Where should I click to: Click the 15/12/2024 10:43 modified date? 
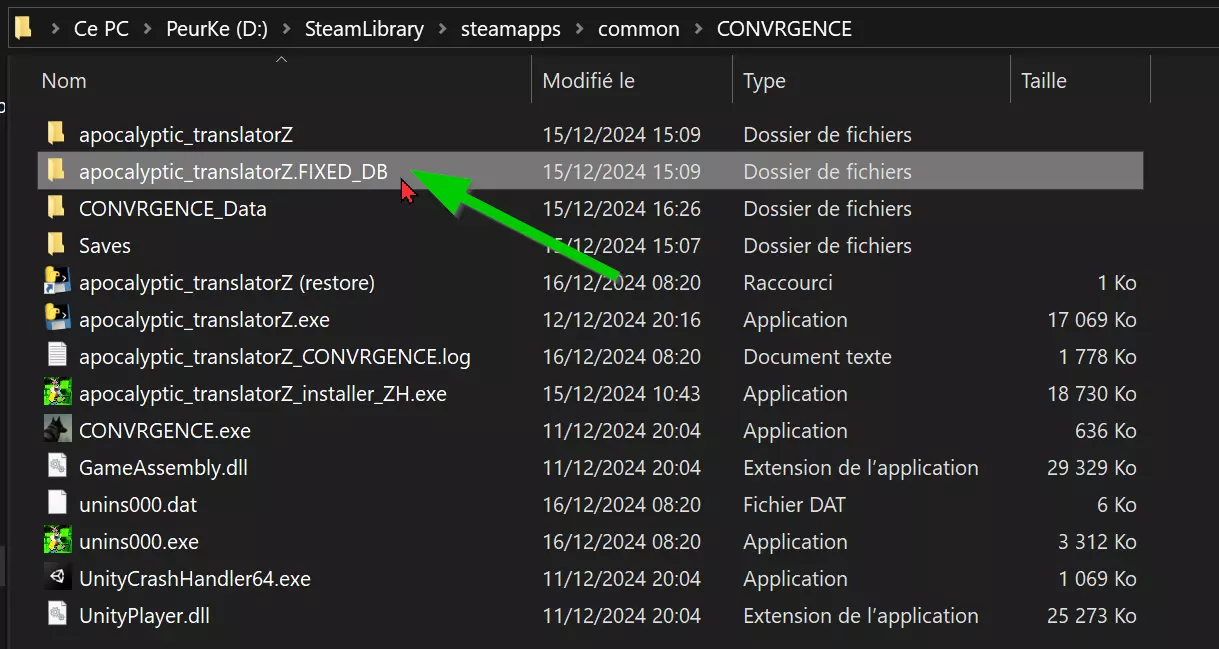[x=622, y=394]
